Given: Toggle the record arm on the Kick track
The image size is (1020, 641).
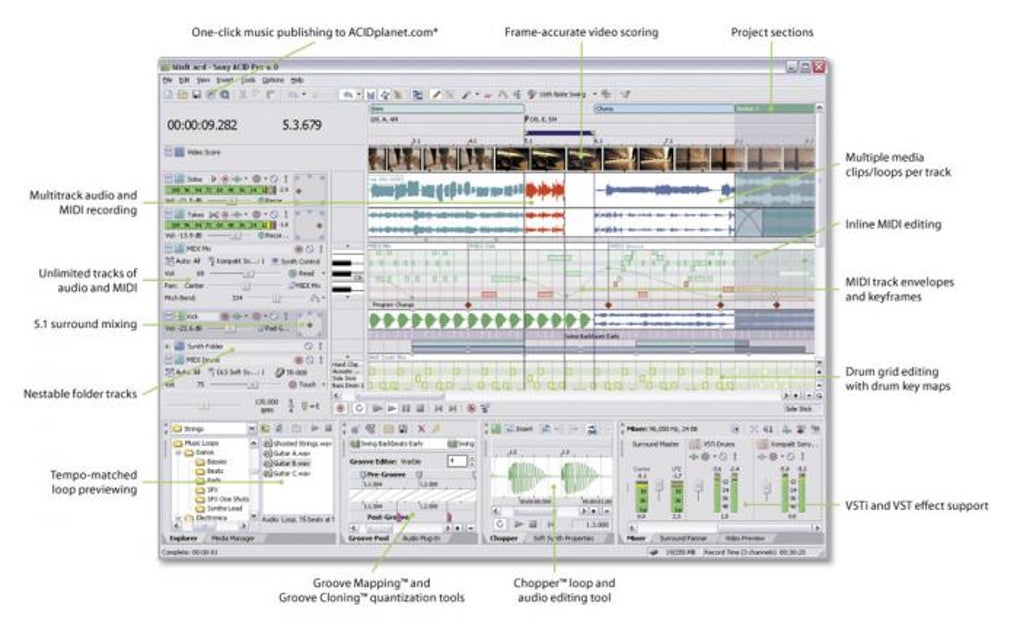Looking at the screenshot, I should point(225,316).
